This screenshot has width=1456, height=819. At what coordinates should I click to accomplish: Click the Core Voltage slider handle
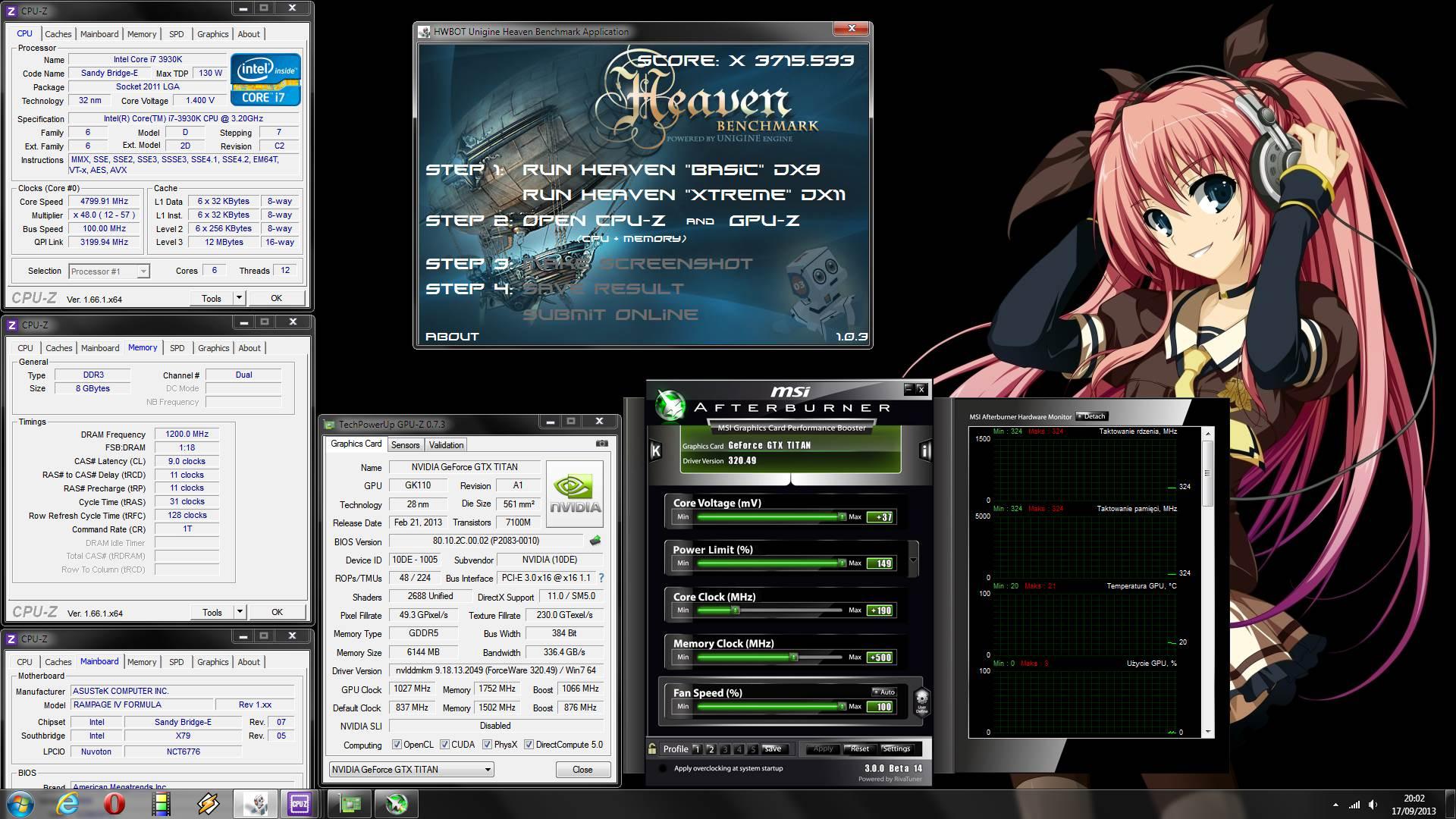coord(842,516)
